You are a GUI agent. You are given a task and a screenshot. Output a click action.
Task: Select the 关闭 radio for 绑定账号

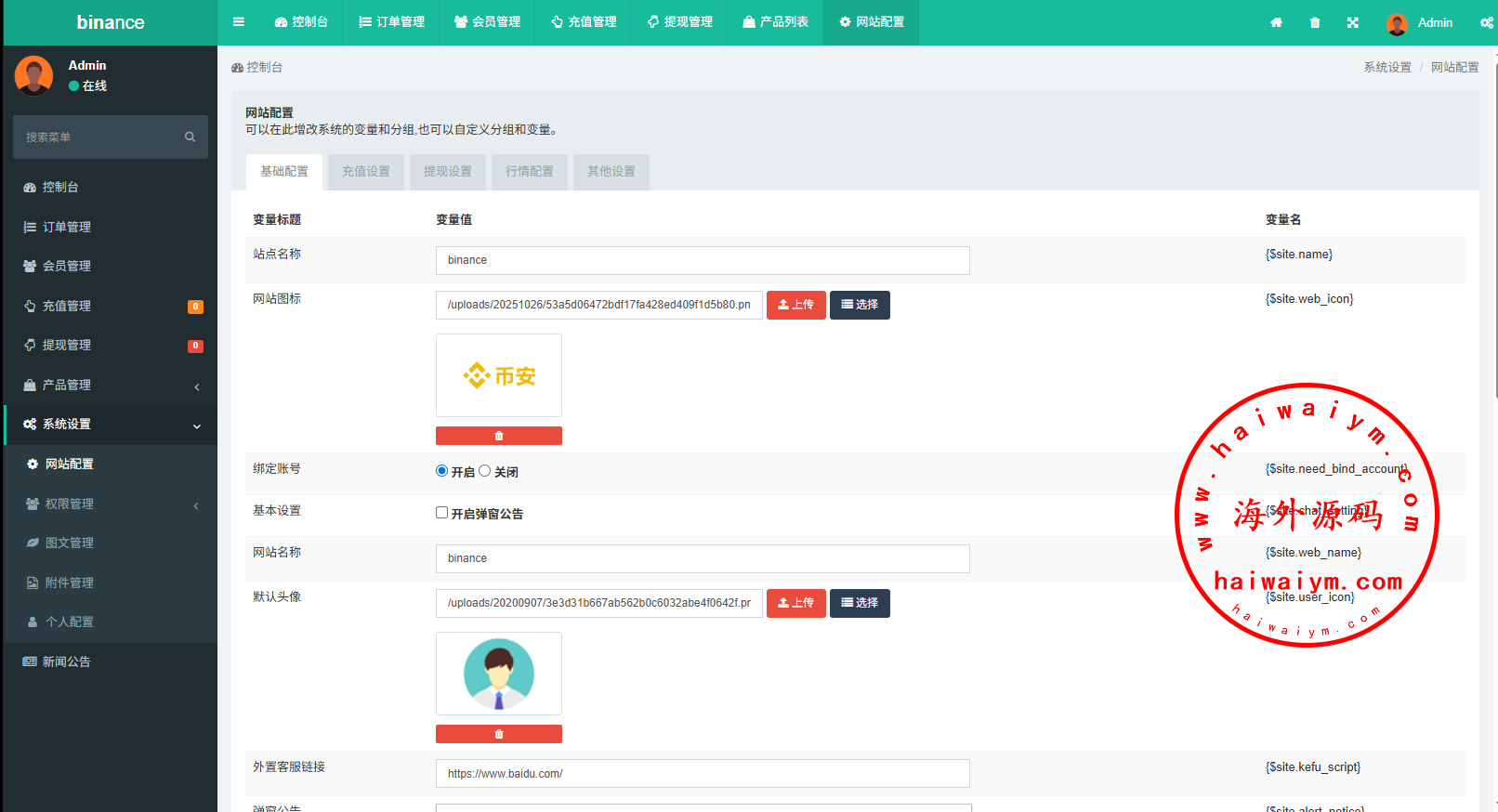[x=485, y=471]
